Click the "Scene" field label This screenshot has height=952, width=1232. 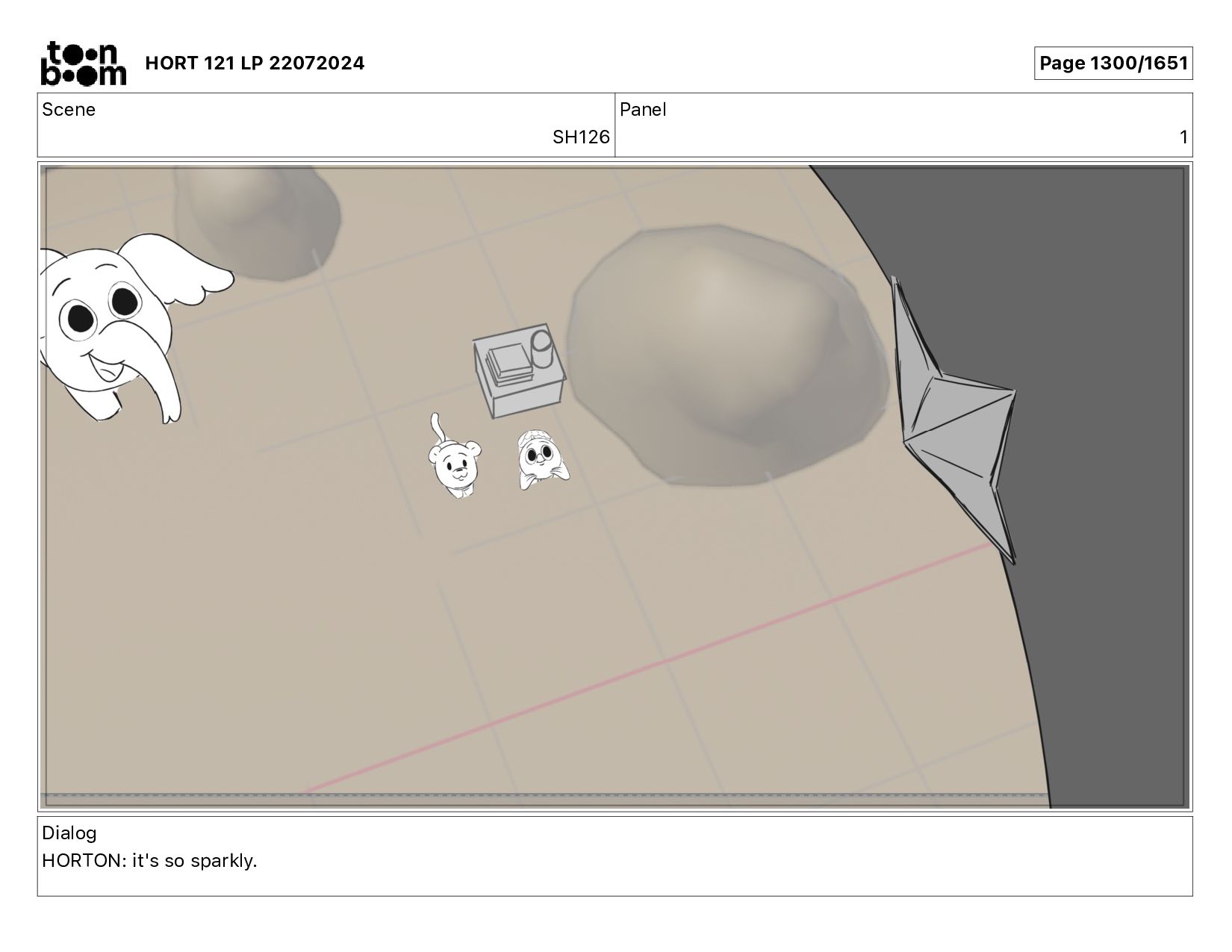(x=69, y=110)
